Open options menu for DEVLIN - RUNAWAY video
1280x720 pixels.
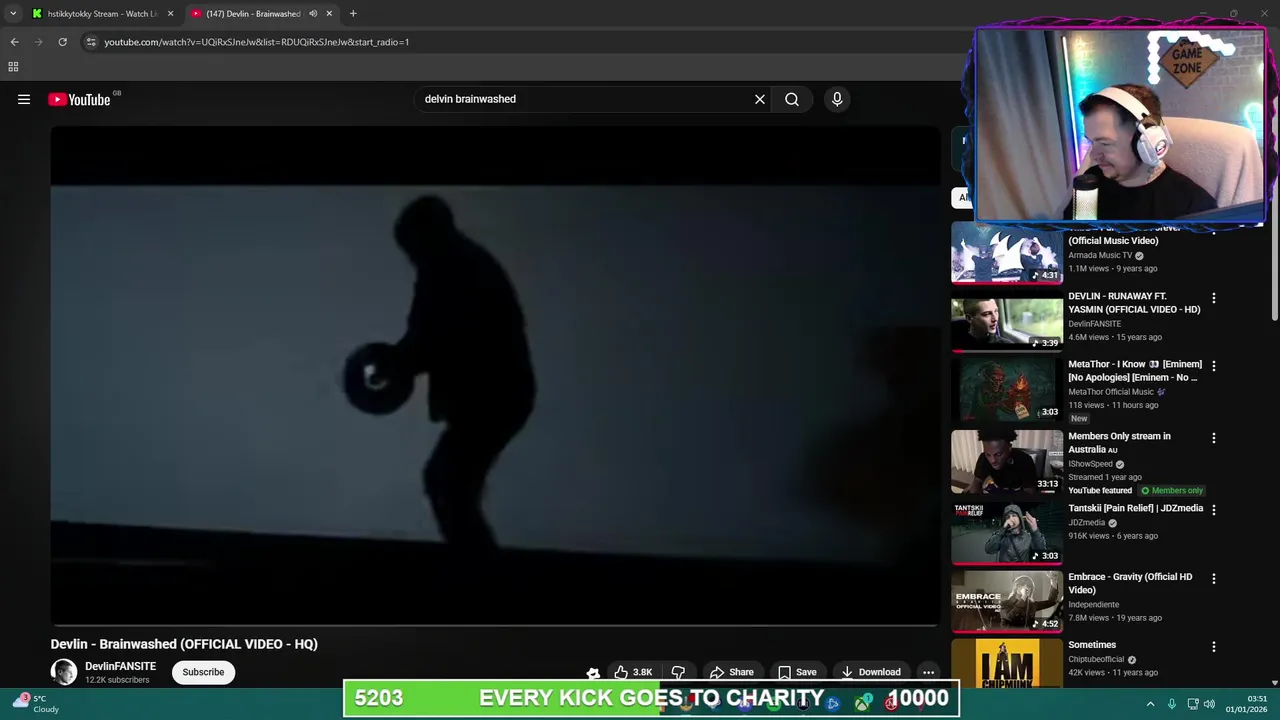(x=1214, y=298)
